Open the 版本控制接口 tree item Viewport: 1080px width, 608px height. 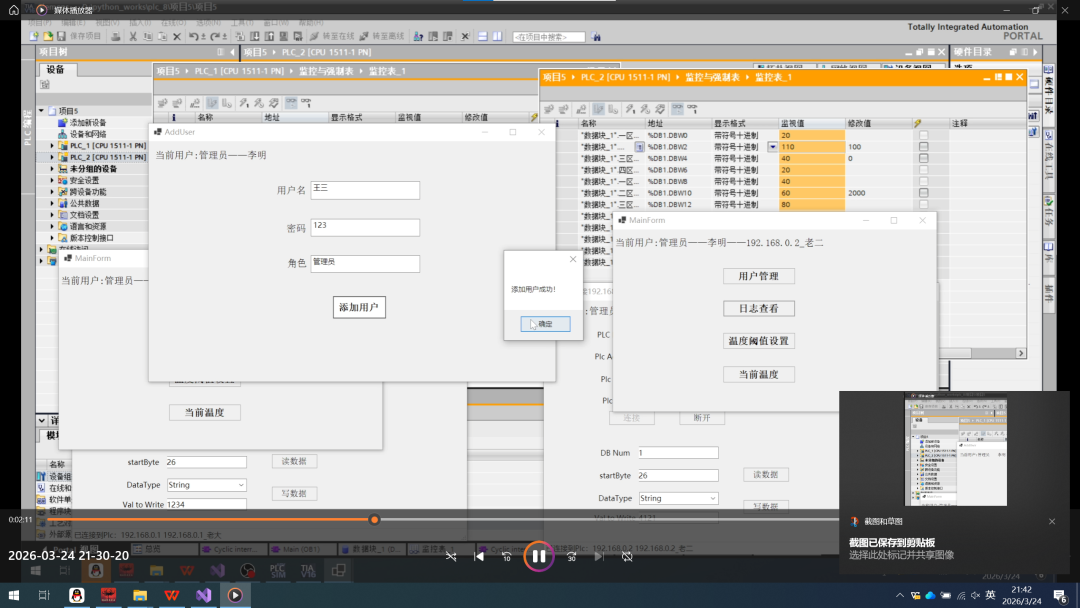pyautogui.click(x=86, y=238)
